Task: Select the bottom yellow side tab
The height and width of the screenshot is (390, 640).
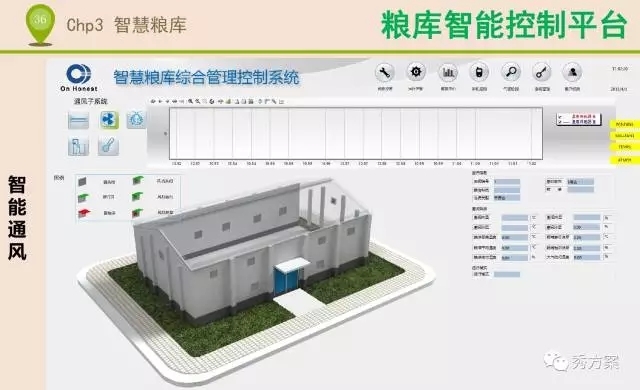Action: point(624,160)
